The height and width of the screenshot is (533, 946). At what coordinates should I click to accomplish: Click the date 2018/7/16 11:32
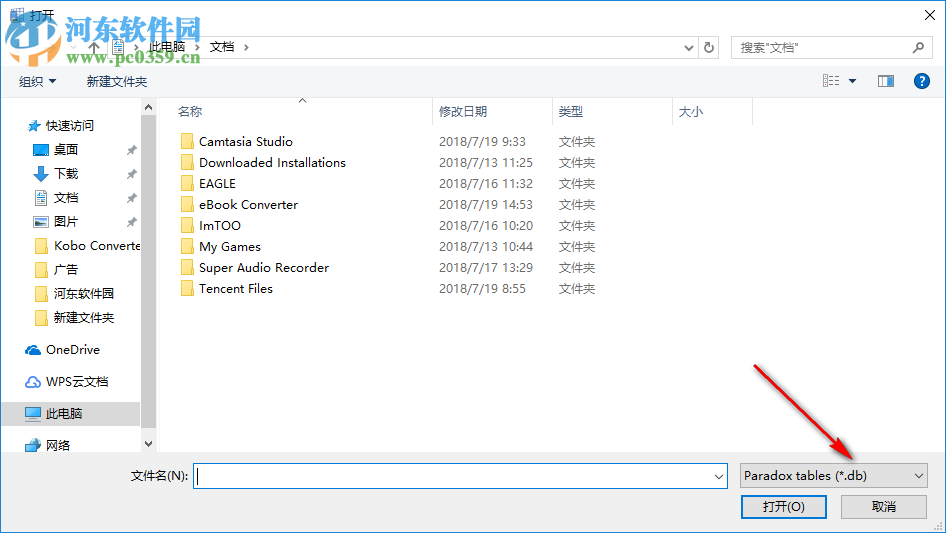coord(486,184)
